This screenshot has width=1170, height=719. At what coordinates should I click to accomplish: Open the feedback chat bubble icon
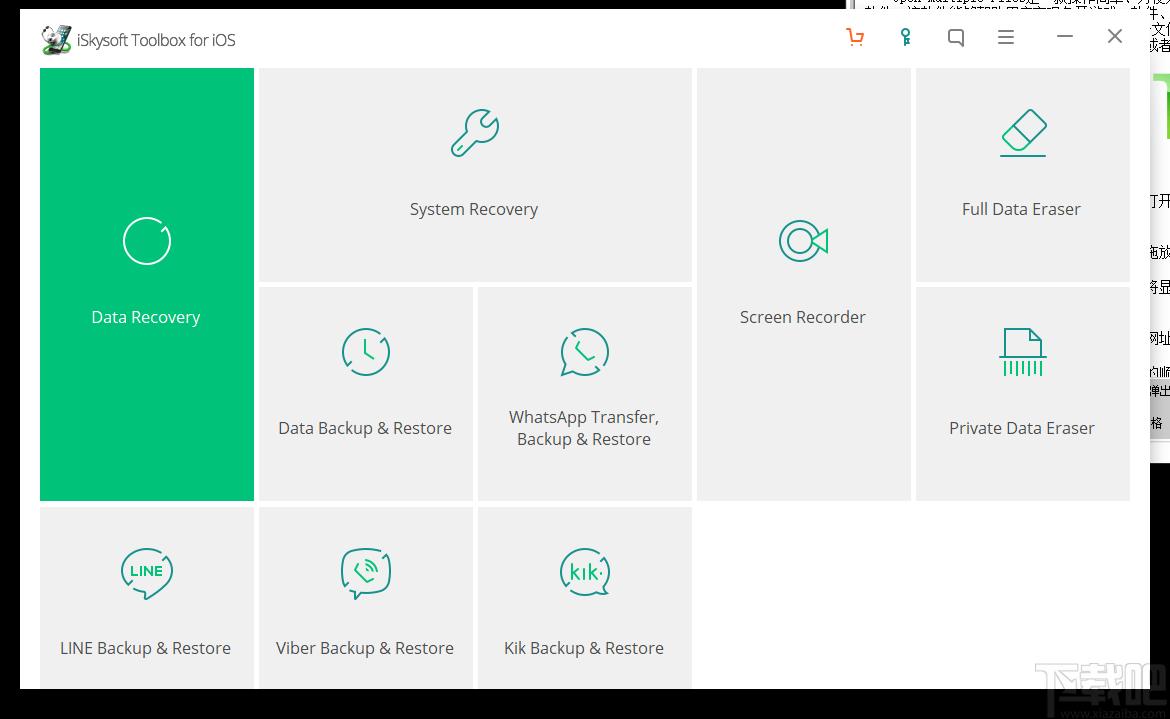coord(956,37)
